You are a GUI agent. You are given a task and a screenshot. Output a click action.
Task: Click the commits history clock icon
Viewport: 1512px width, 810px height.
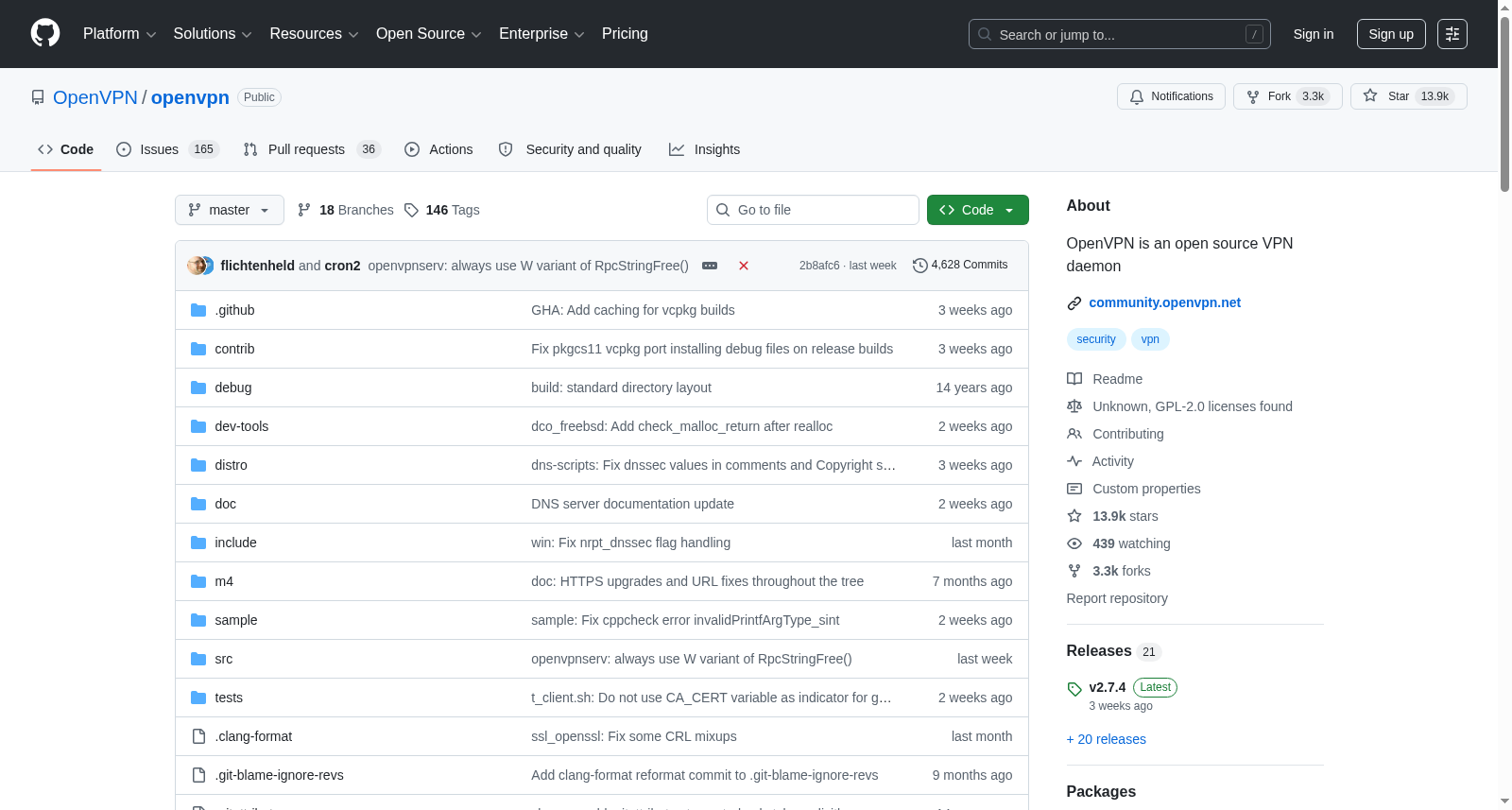coord(919,266)
